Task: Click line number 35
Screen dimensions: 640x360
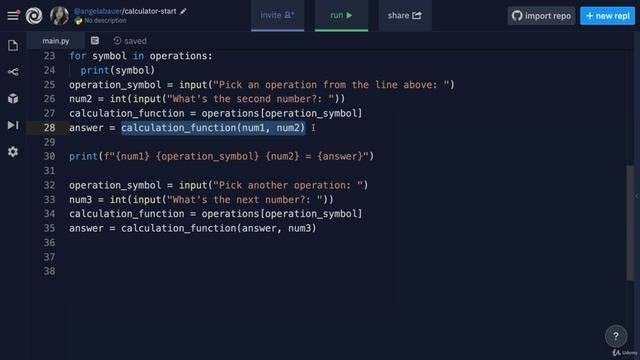Action: coord(49,228)
